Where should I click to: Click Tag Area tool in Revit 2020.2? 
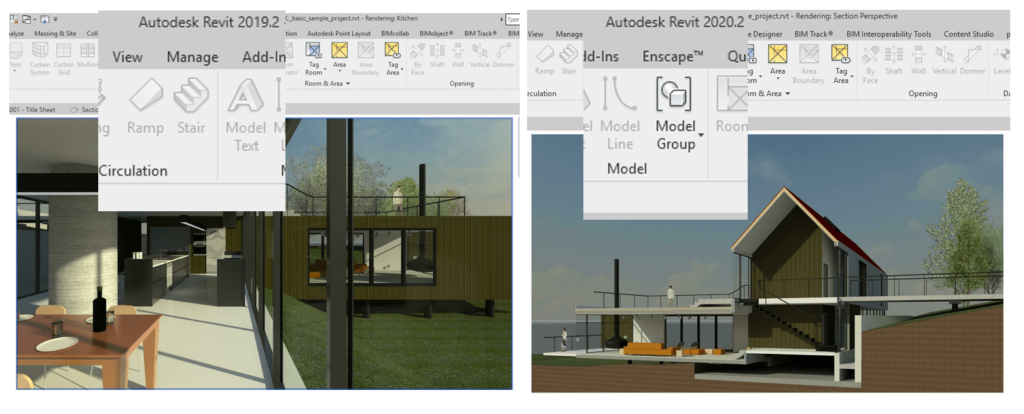(840, 63)
